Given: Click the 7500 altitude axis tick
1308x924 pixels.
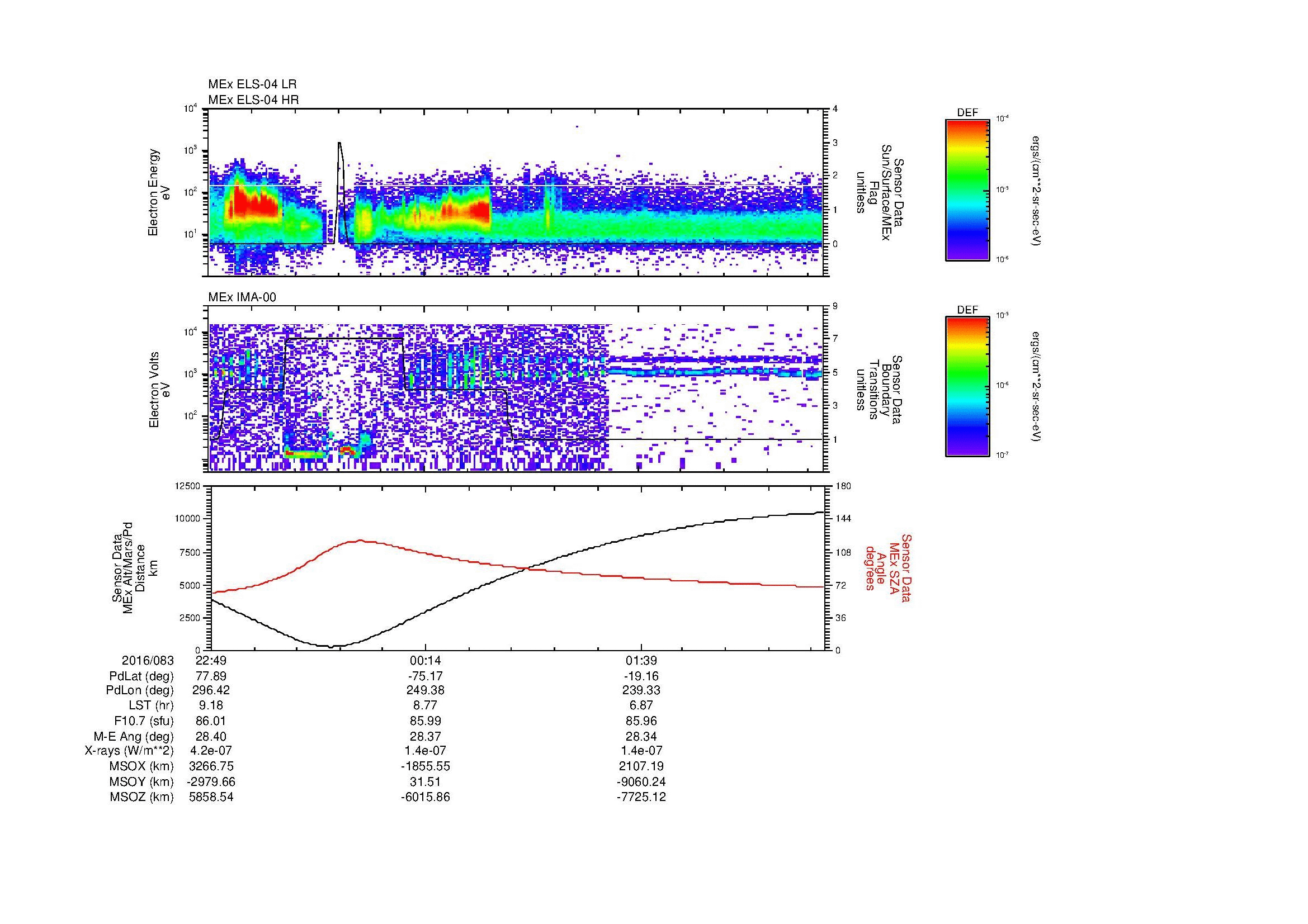Looking at the screenshot, I should click(x=191, y=552).
